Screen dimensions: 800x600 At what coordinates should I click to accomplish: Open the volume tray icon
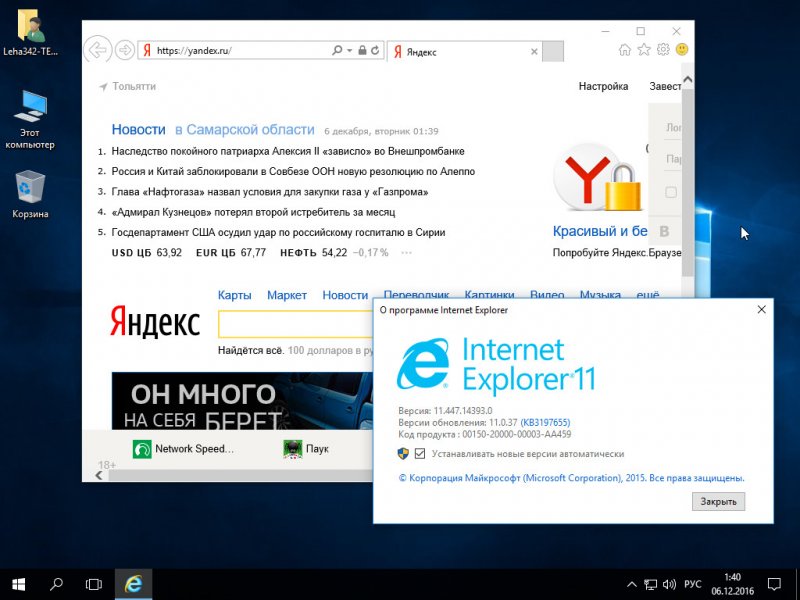click(669, 584)
